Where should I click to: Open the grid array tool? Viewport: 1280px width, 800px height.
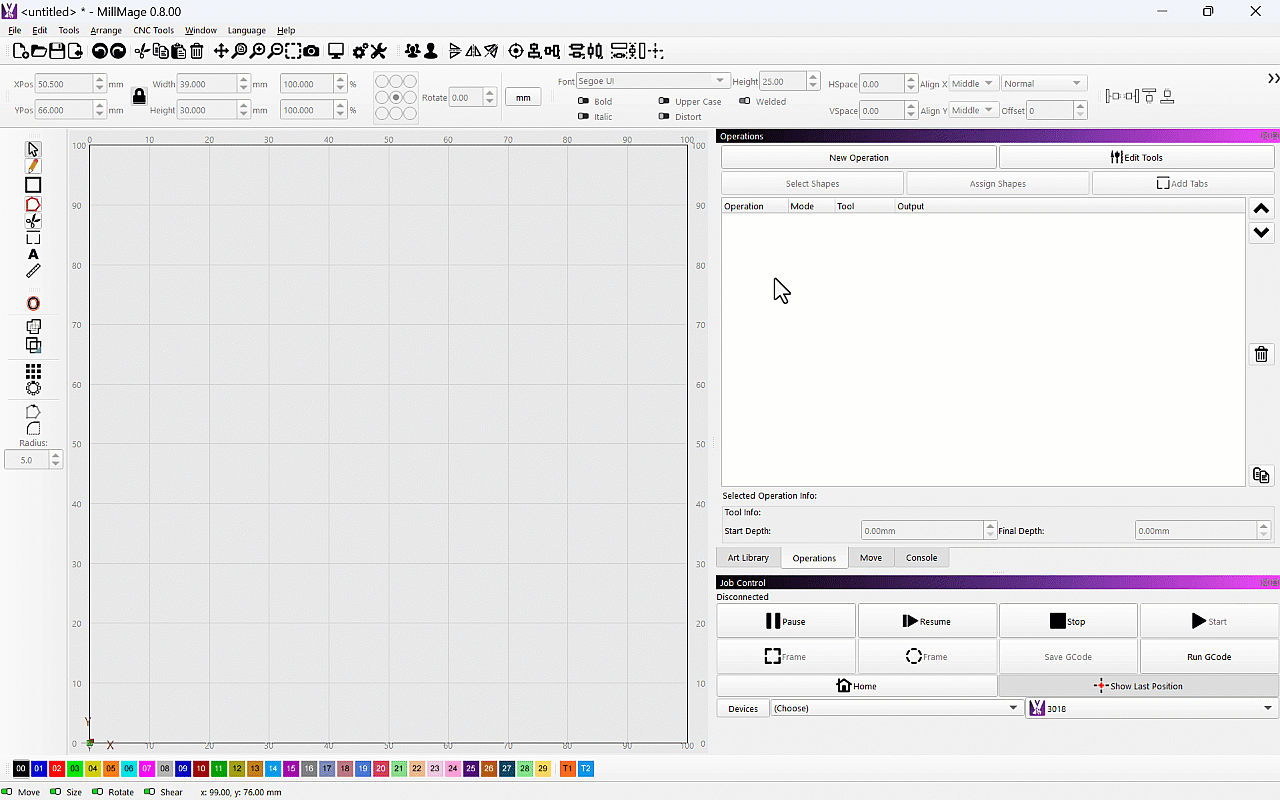[33, 371]
